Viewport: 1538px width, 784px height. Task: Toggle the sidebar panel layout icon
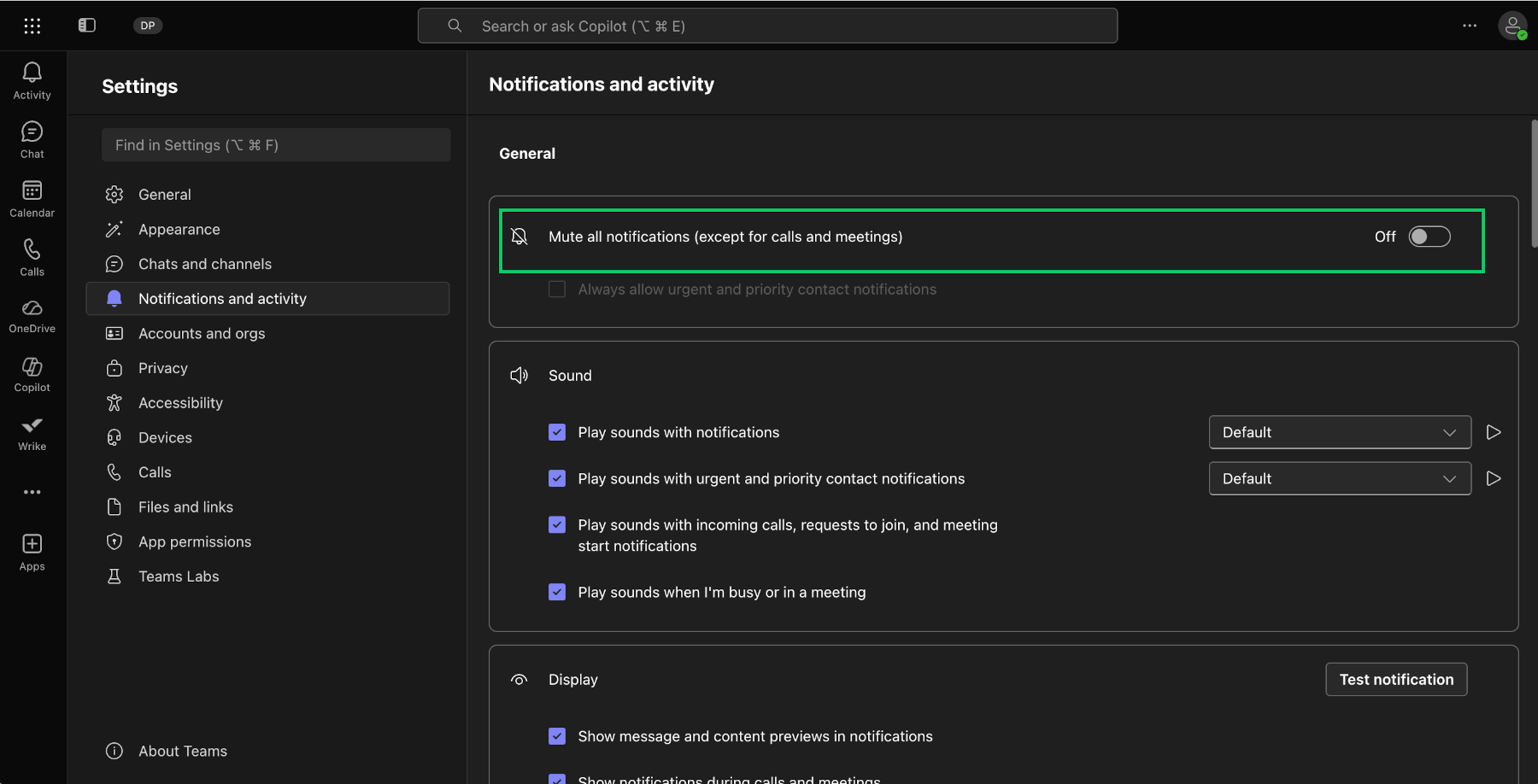tap(87, 26)
